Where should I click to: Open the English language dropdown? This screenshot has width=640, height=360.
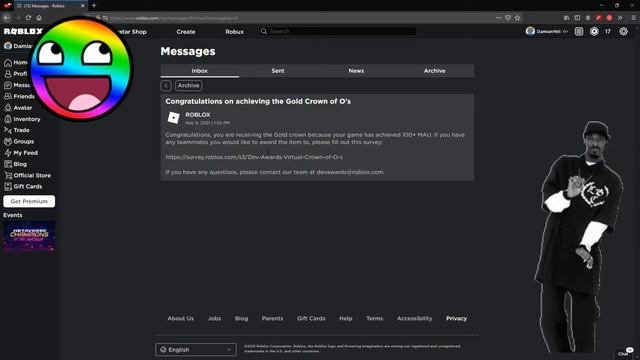coord(196,350)
